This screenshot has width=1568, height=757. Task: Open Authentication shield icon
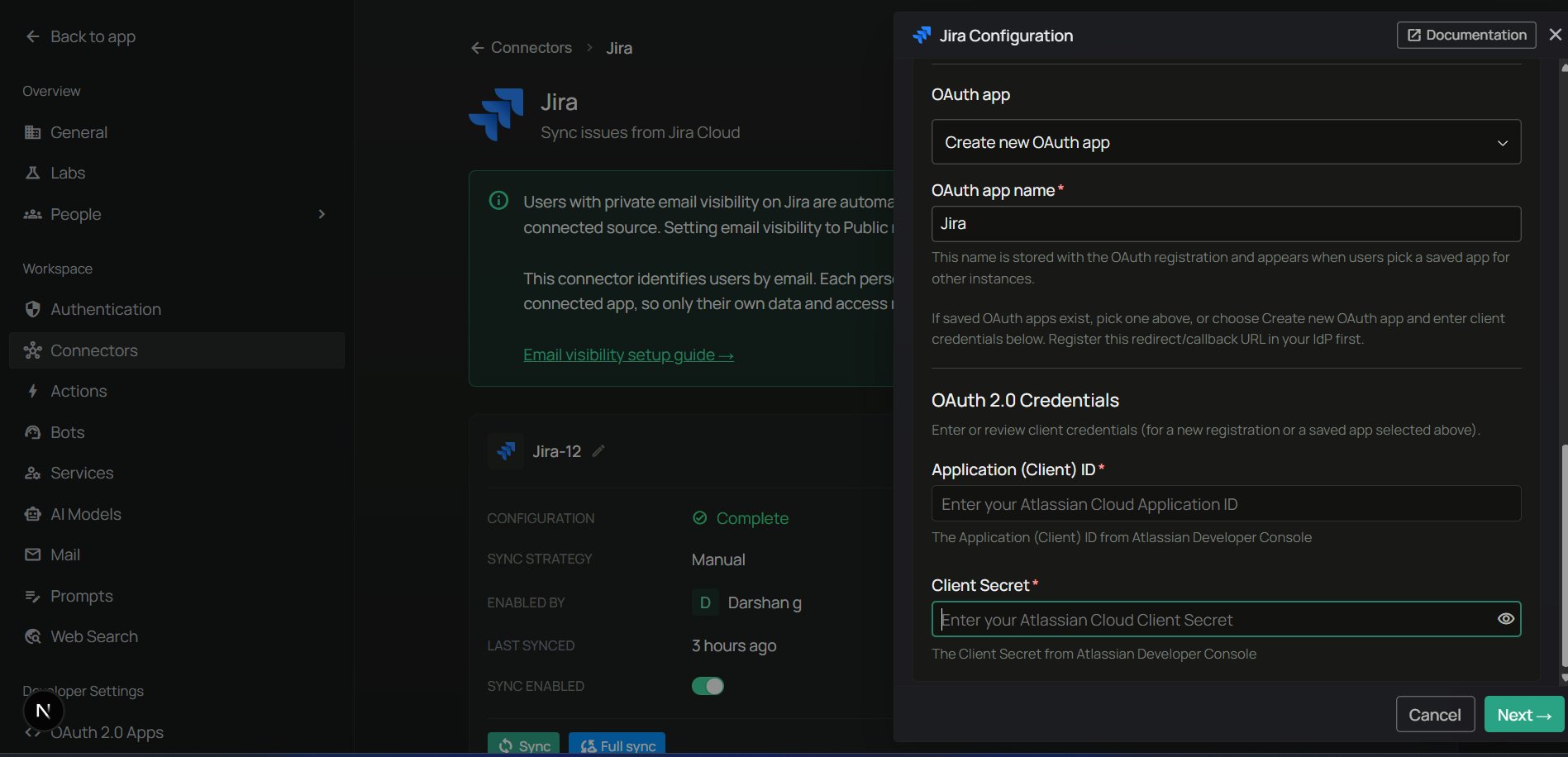click(x=32, y=309)
